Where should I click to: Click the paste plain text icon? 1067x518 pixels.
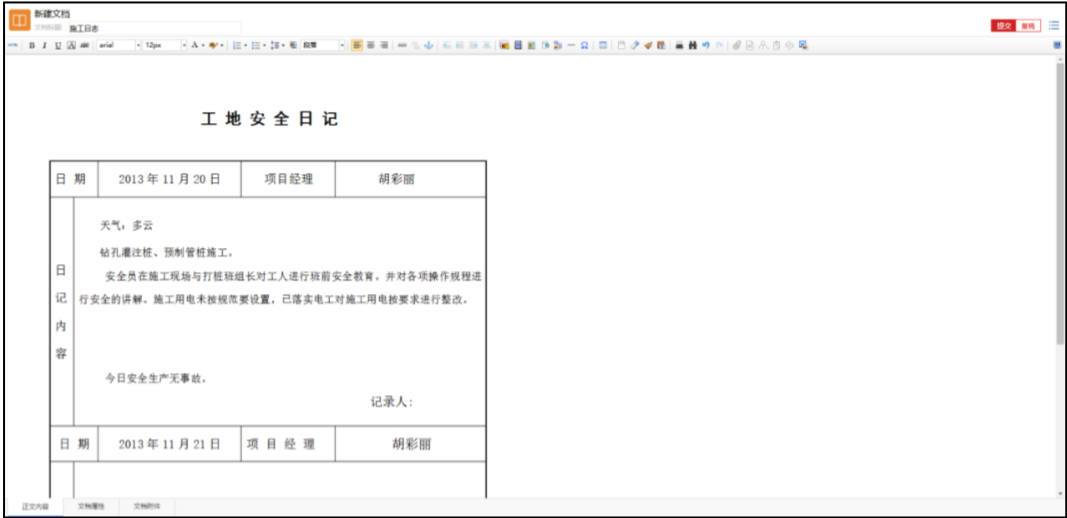(661, 46)
